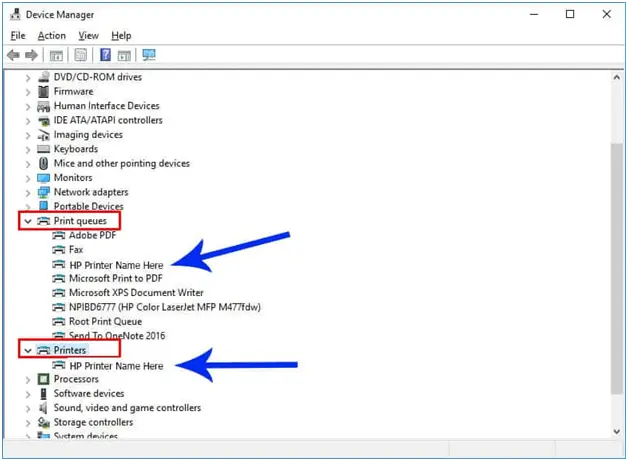The width and height of the screenshot is (628, 461).
Task: Click the Network adapters icon
Action: point(43,192)
